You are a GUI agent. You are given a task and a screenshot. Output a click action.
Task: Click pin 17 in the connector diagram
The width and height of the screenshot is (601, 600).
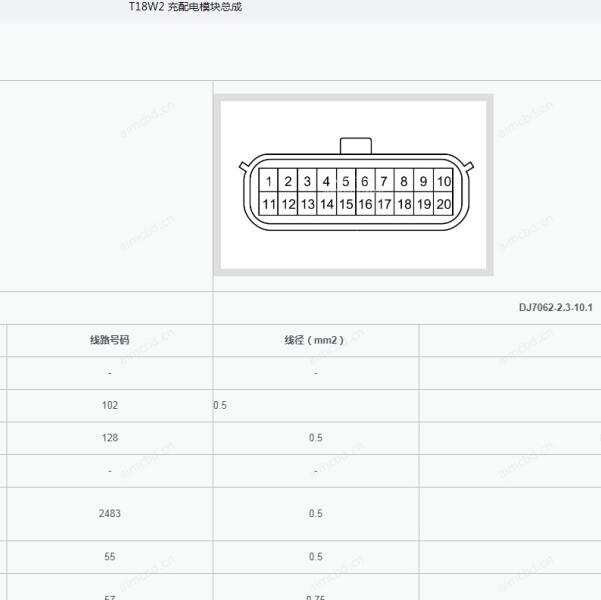click(384, 204)
